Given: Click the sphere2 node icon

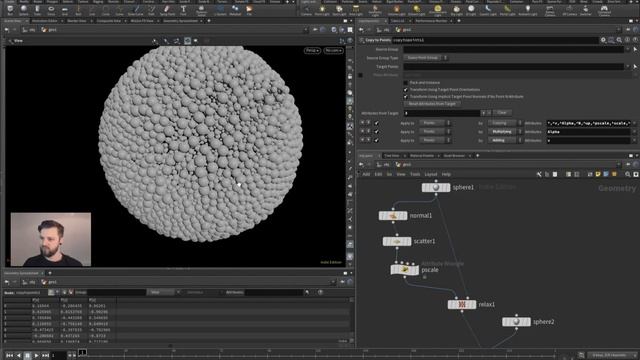Looking at the screenshot, I should coord(516,322).
